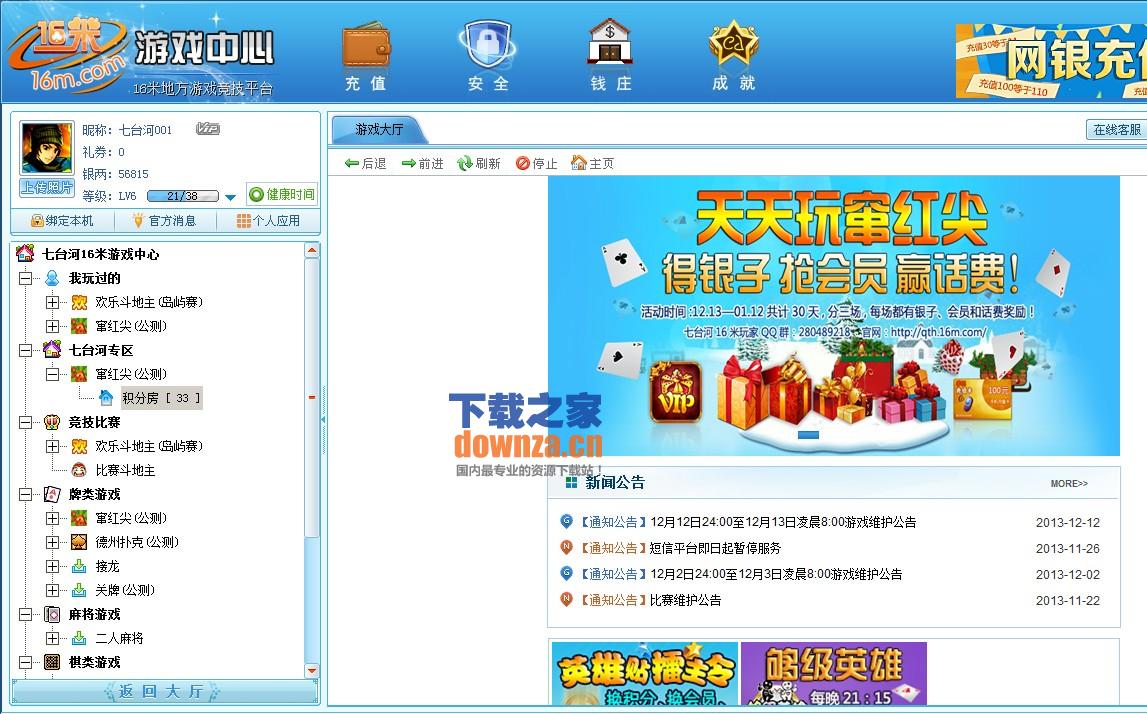Click the tree scrollbar down arrow

coord(312,670)
